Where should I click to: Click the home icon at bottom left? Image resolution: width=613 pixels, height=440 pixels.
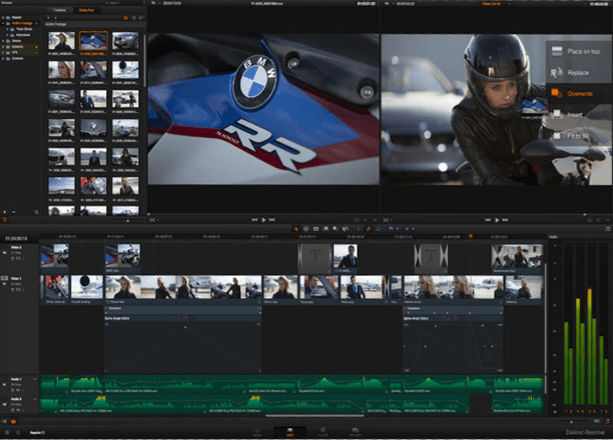pyautogui.click(x=7, y=433)
